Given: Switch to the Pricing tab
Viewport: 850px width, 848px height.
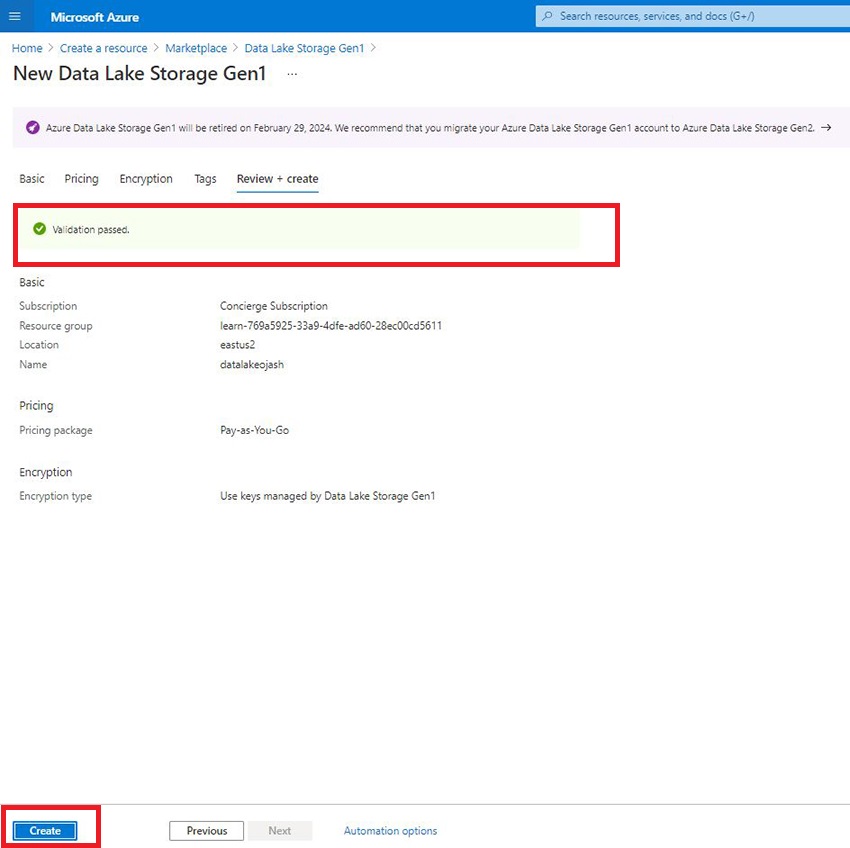Looking at the screenshot, I should coord(81,179).
